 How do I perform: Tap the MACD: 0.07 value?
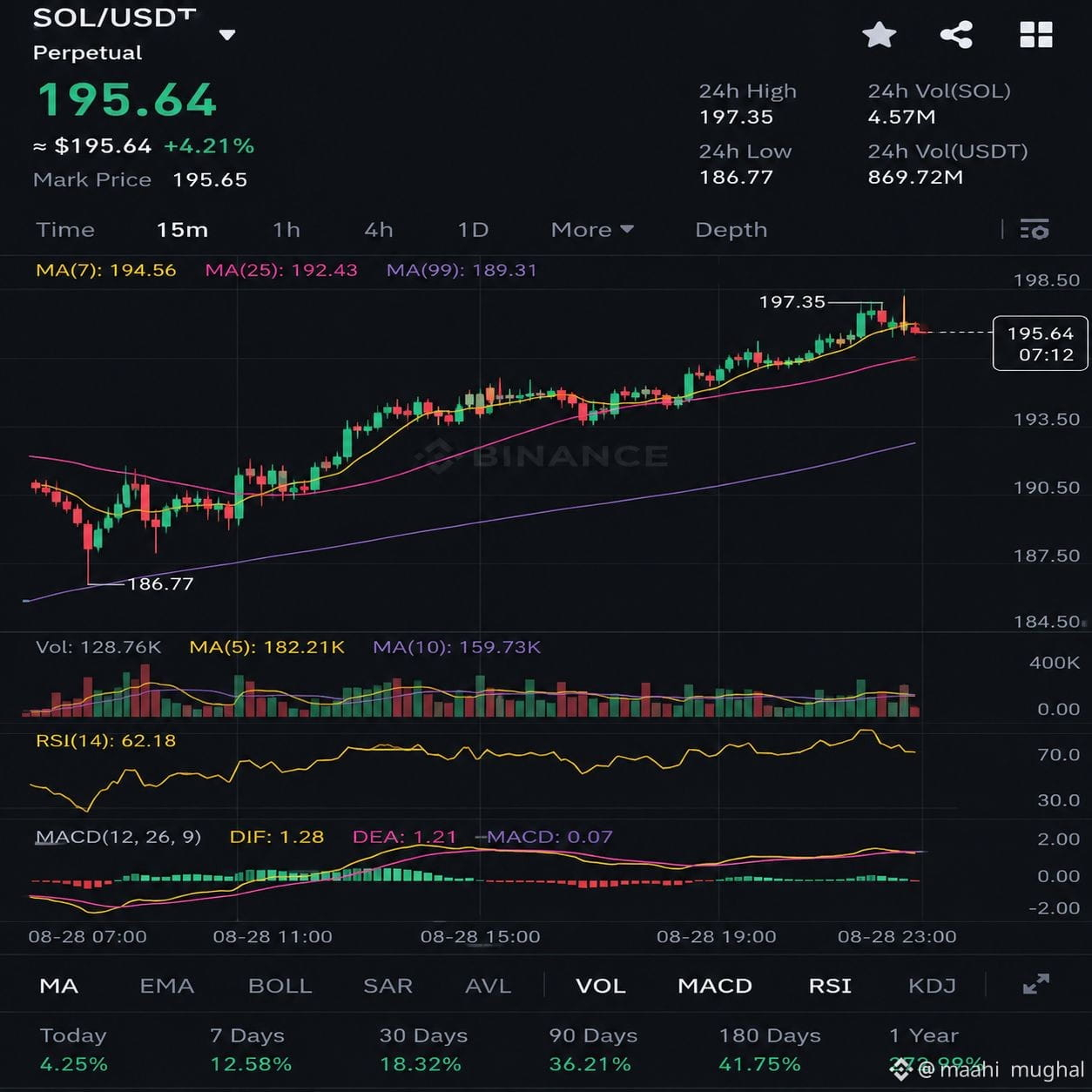coord(549,837)
